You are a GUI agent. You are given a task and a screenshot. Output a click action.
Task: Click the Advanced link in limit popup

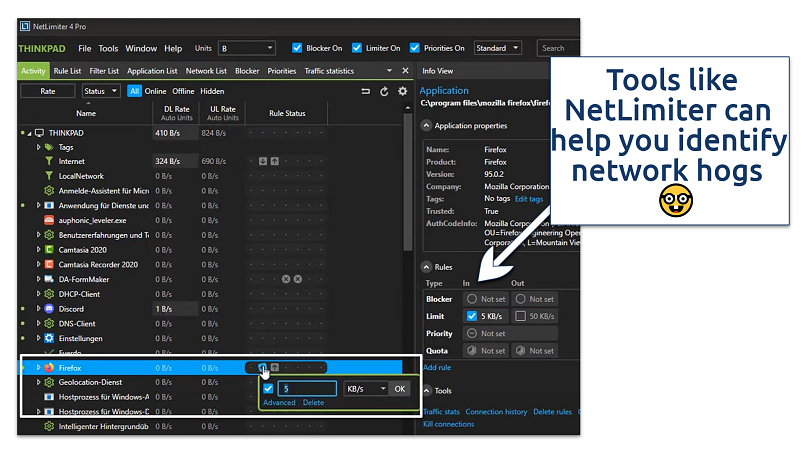click(x=279, y=403)
